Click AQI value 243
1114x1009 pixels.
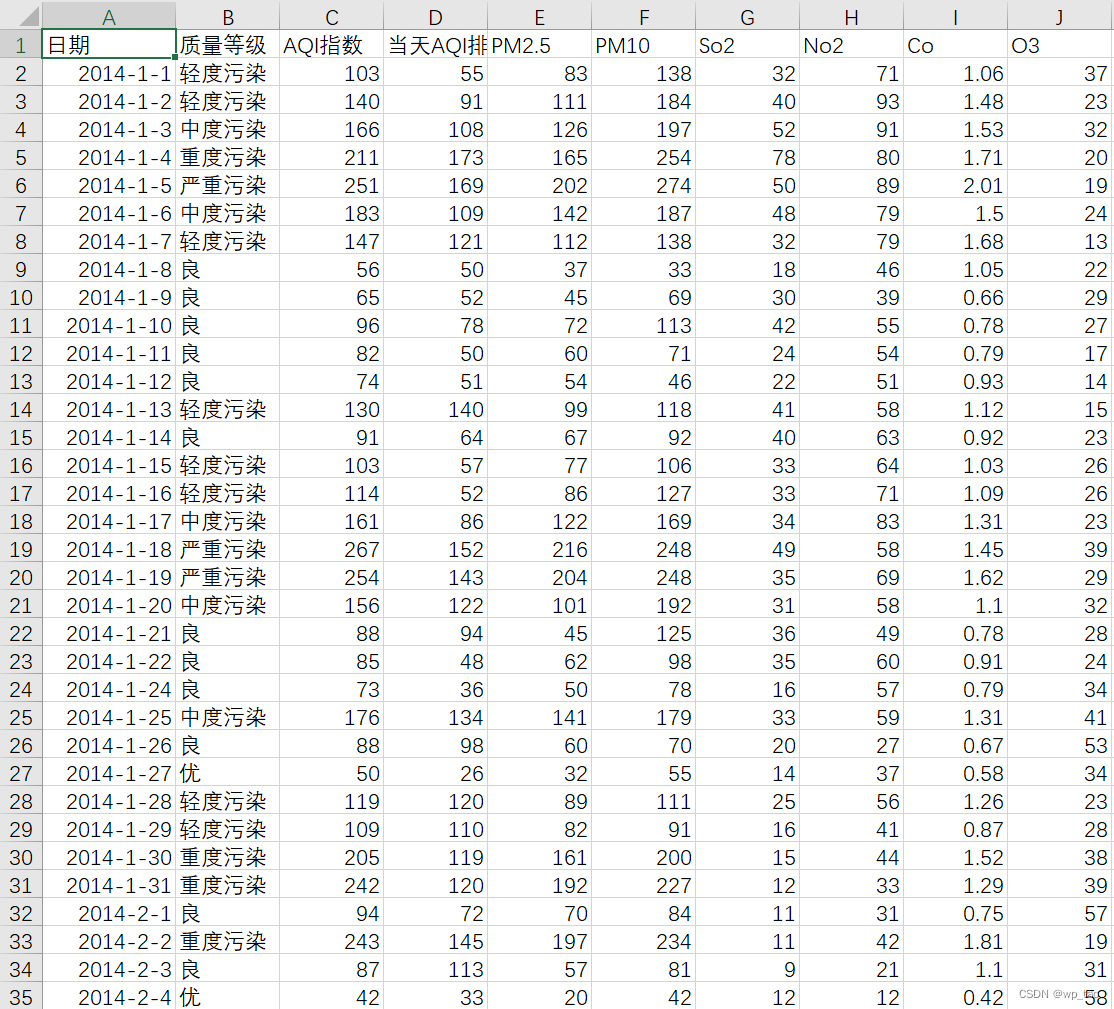click(331, 941)
